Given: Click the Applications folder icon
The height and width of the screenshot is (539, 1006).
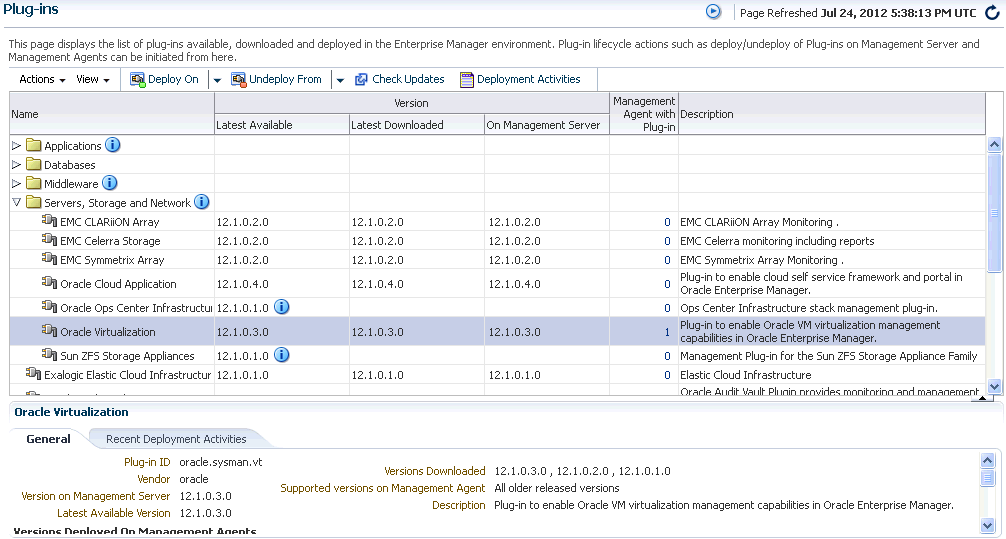Looking at the screenshot, I should coord(33,146).
